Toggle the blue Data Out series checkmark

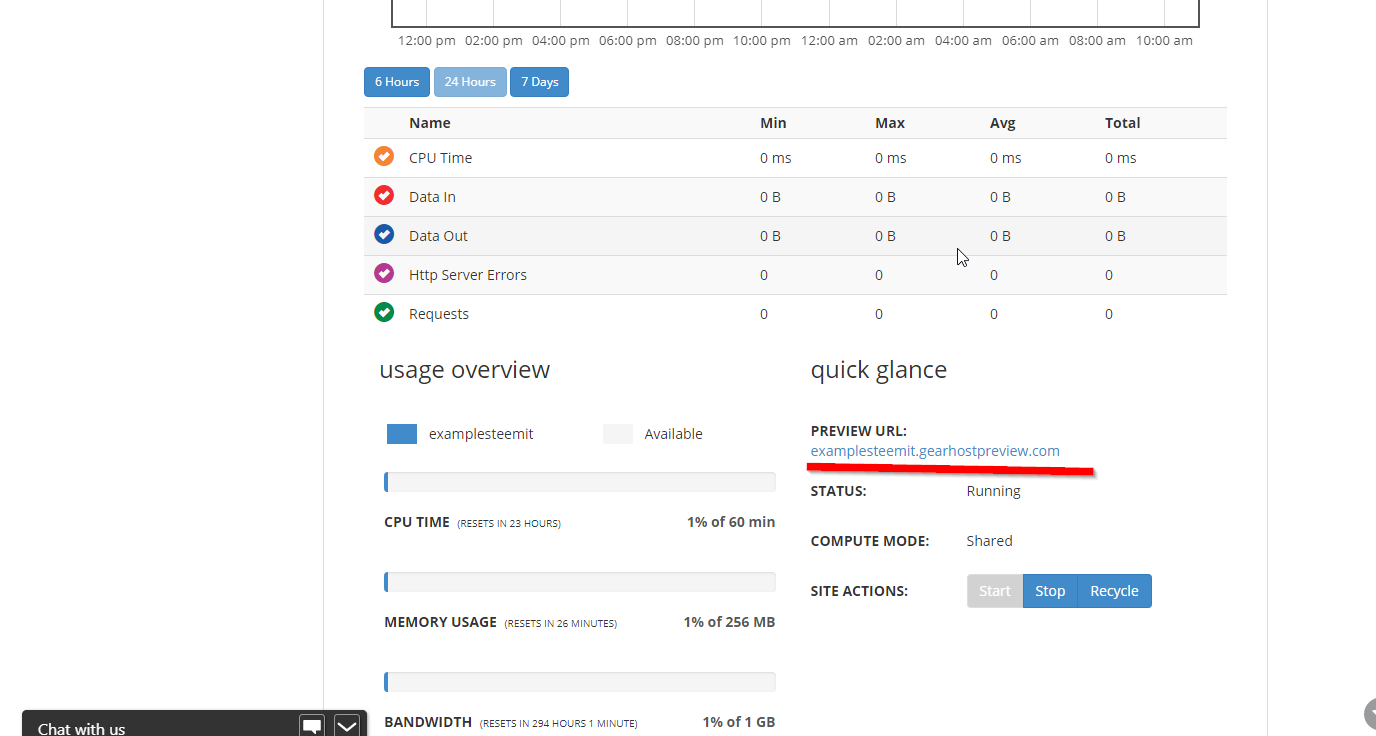pos(384,235)
